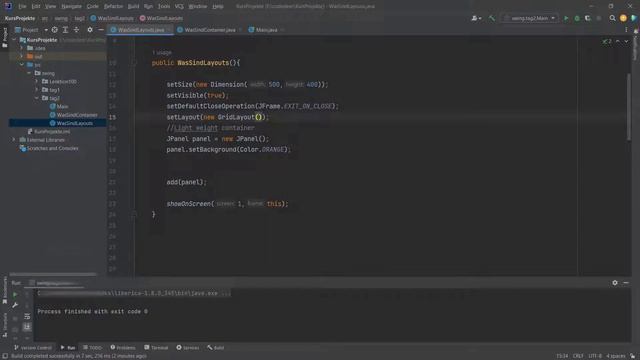Collapse the KursProjekte root node
Screen dimensions: 640x360
[14, 40]
